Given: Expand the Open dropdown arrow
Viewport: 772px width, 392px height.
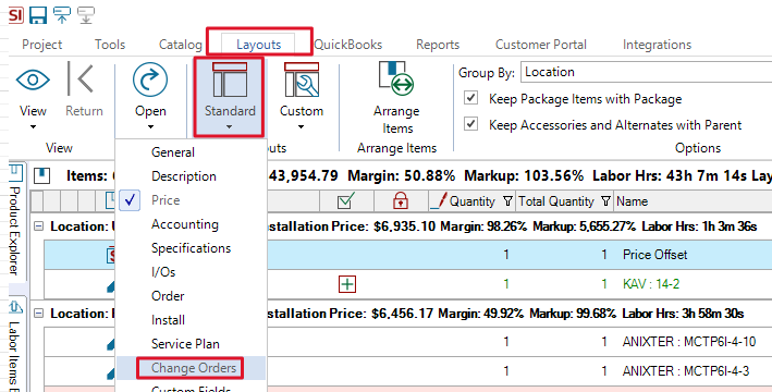Looking at the screenshot, I should pos(150,127).
